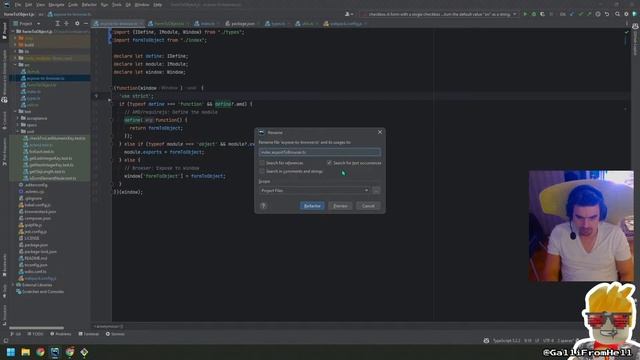Click Collapse All icon in Project panel header
This screenshot has width=640, height=360.
pyautogui.click(x=67, y=24)
